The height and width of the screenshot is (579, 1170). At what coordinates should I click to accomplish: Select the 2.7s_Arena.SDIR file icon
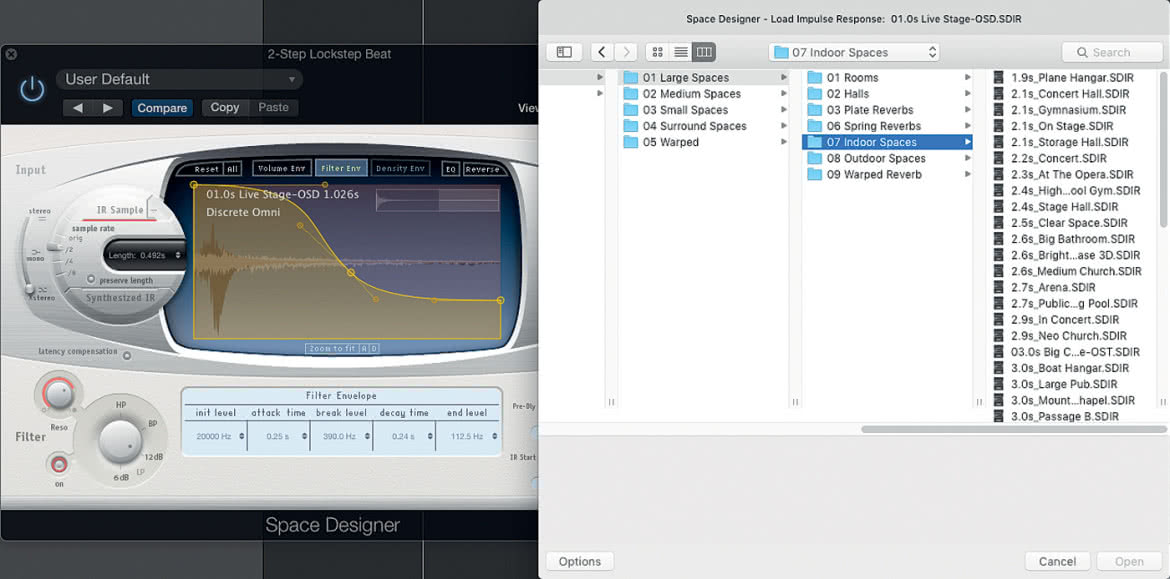[x=998, y=287]
